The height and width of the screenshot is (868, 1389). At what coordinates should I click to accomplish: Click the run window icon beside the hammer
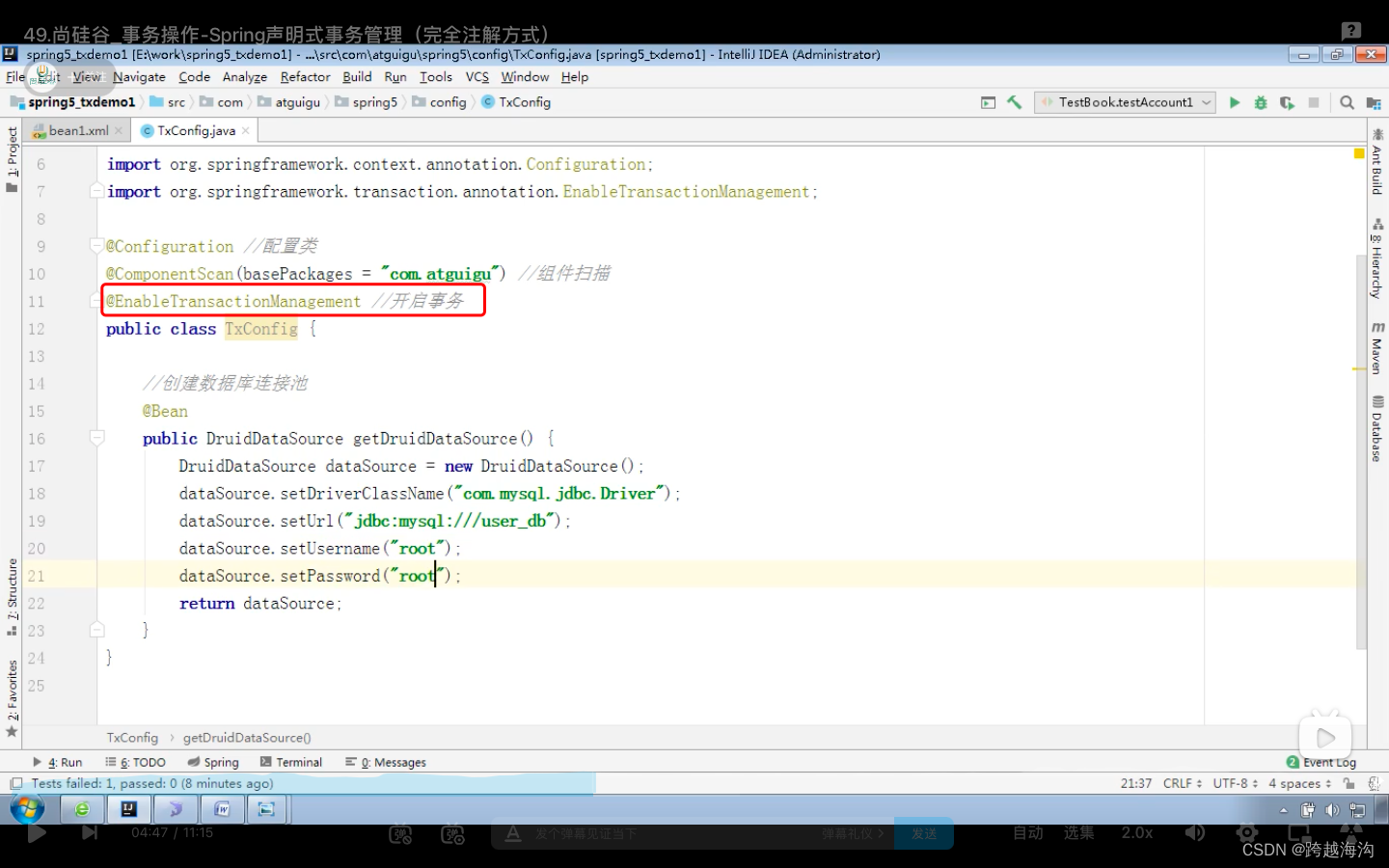pyautogui.click(x=988, y=102)
